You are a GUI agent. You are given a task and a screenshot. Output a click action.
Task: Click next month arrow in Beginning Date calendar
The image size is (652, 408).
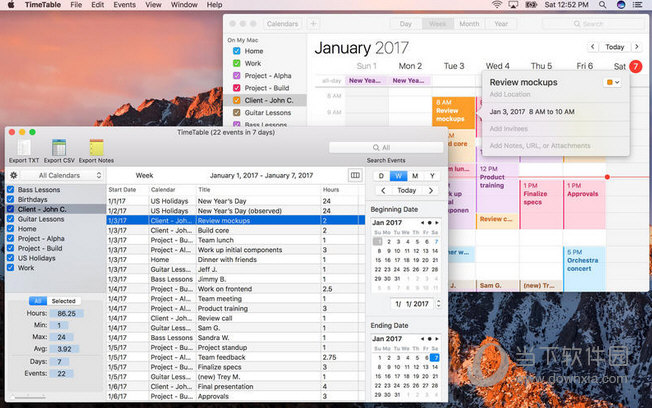tap(437, 223)
